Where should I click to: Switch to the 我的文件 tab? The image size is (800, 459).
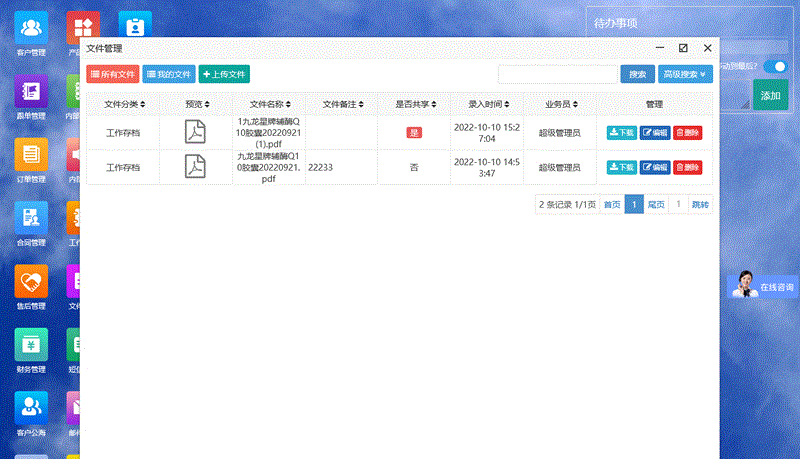(169, 74)
